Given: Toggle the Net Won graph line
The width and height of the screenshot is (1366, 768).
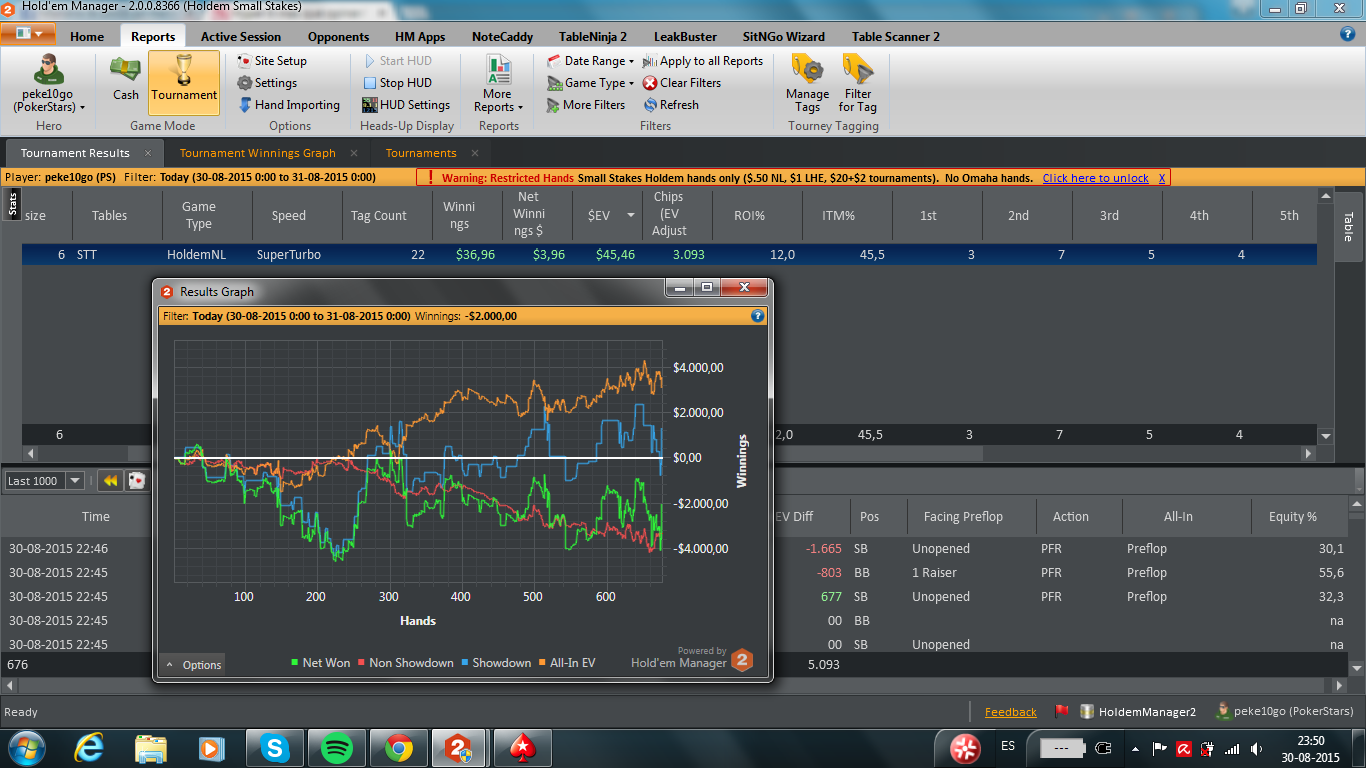Looking at the screenshot, I should (320, 663).
